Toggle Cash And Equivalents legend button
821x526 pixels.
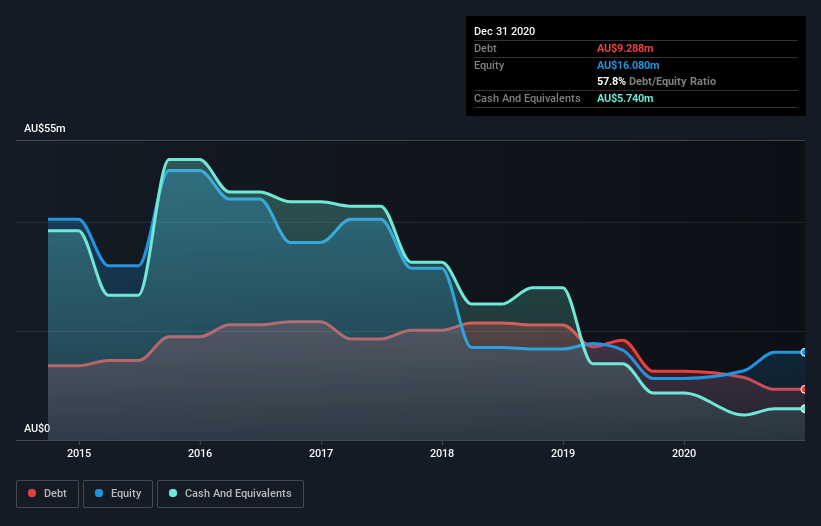(x=230, y=494)
